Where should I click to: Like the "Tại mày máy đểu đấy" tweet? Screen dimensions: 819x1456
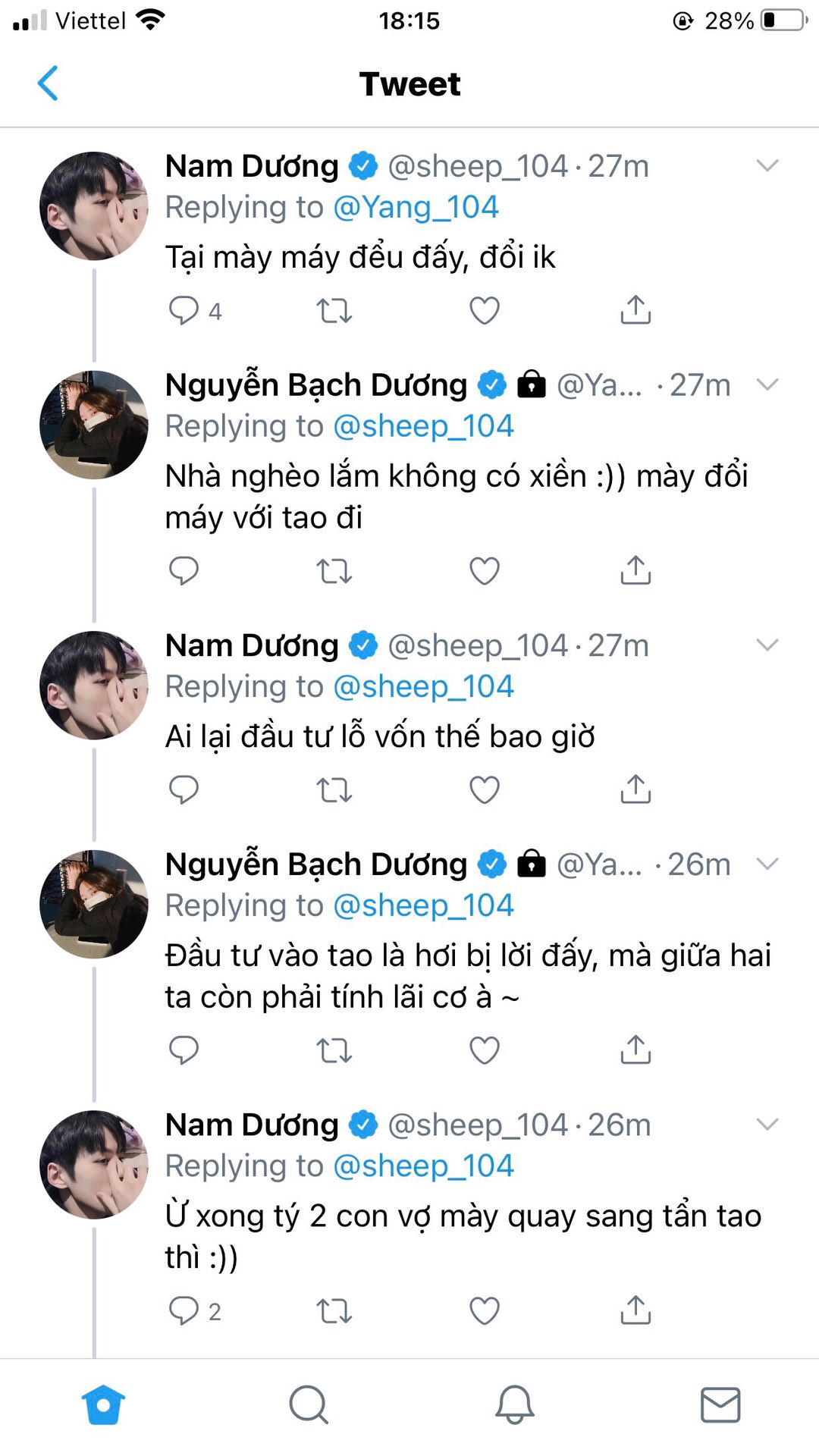[485, 310]
